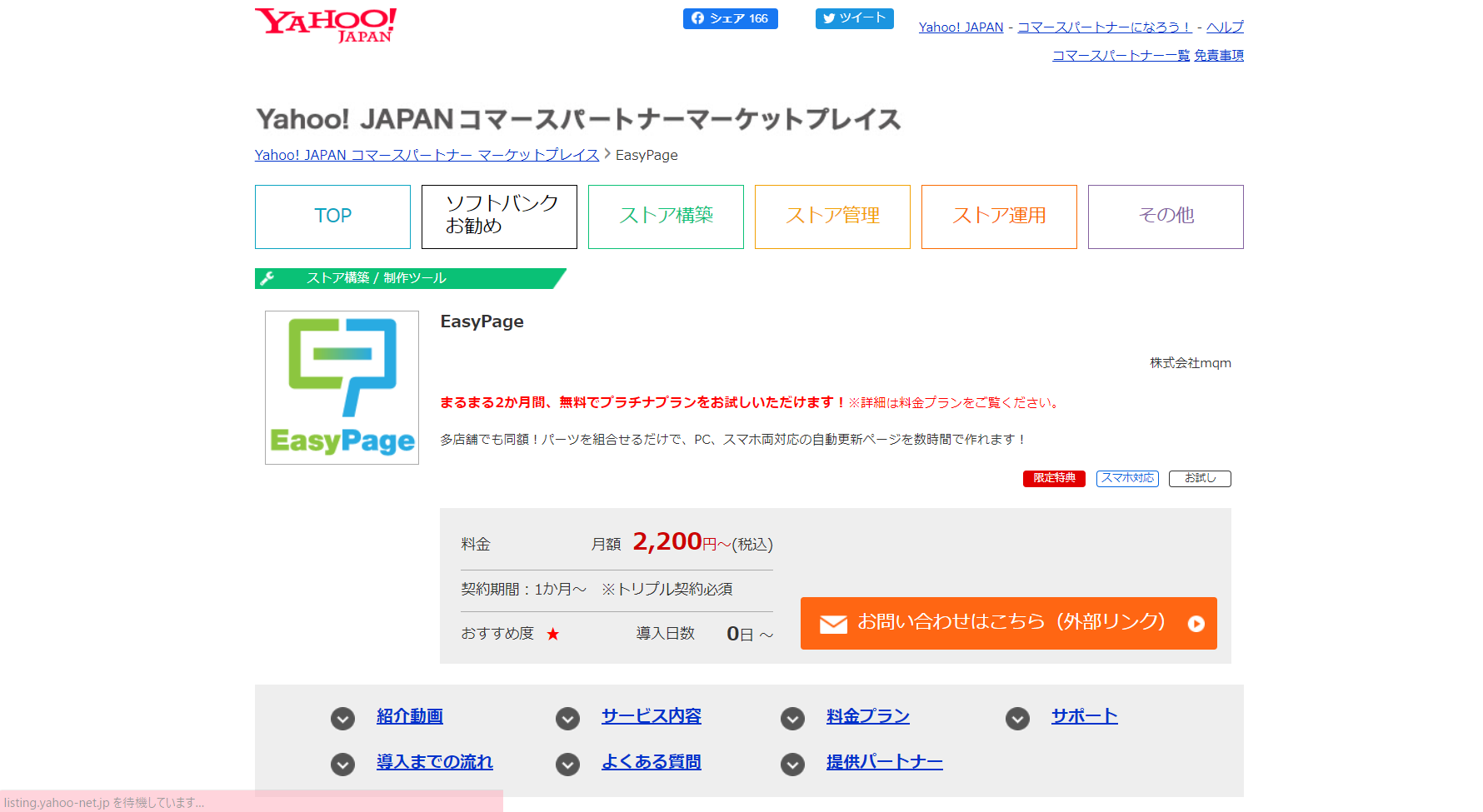This screenshot has height=812, width=1483.
Task: Click the chevron icon beside サポート
Action: point(1017,718)
